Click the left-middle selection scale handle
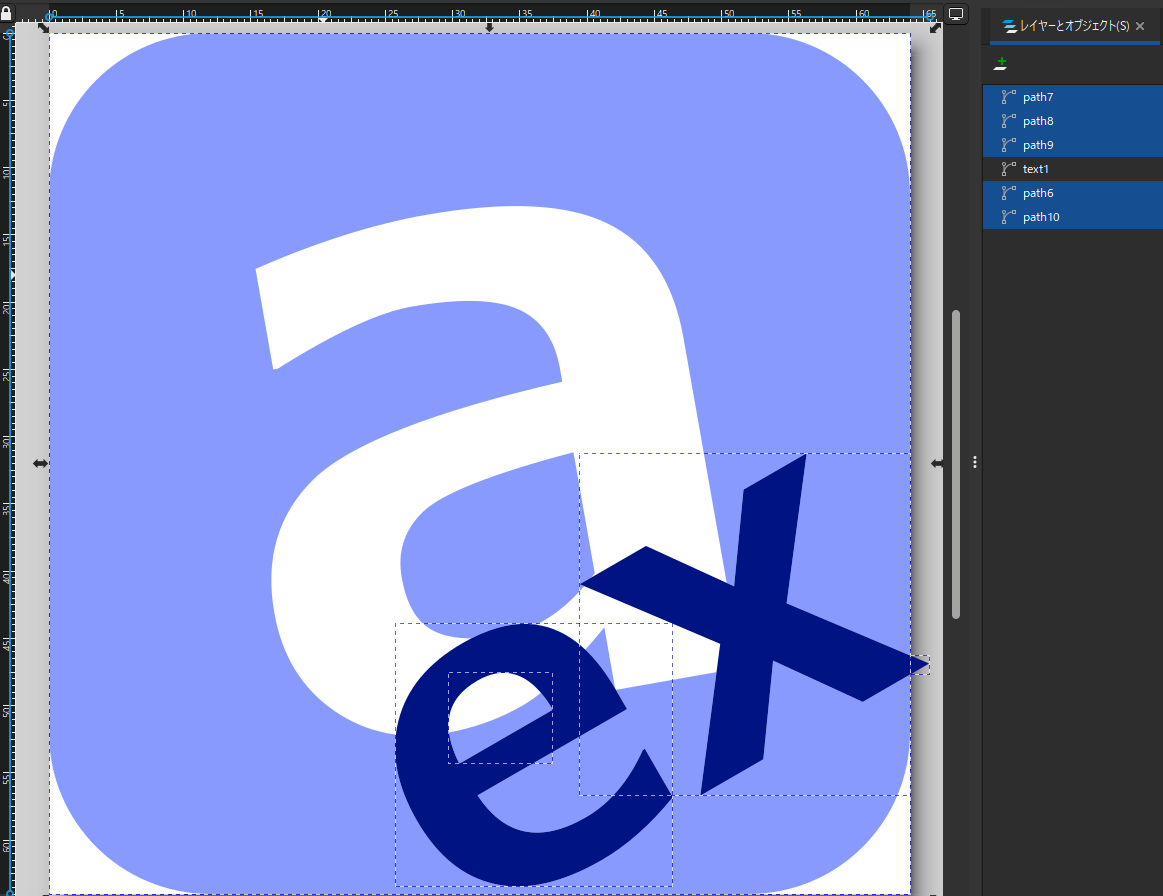The height and width of the screenshot is (896, 1163). click(x=40, y=463)
